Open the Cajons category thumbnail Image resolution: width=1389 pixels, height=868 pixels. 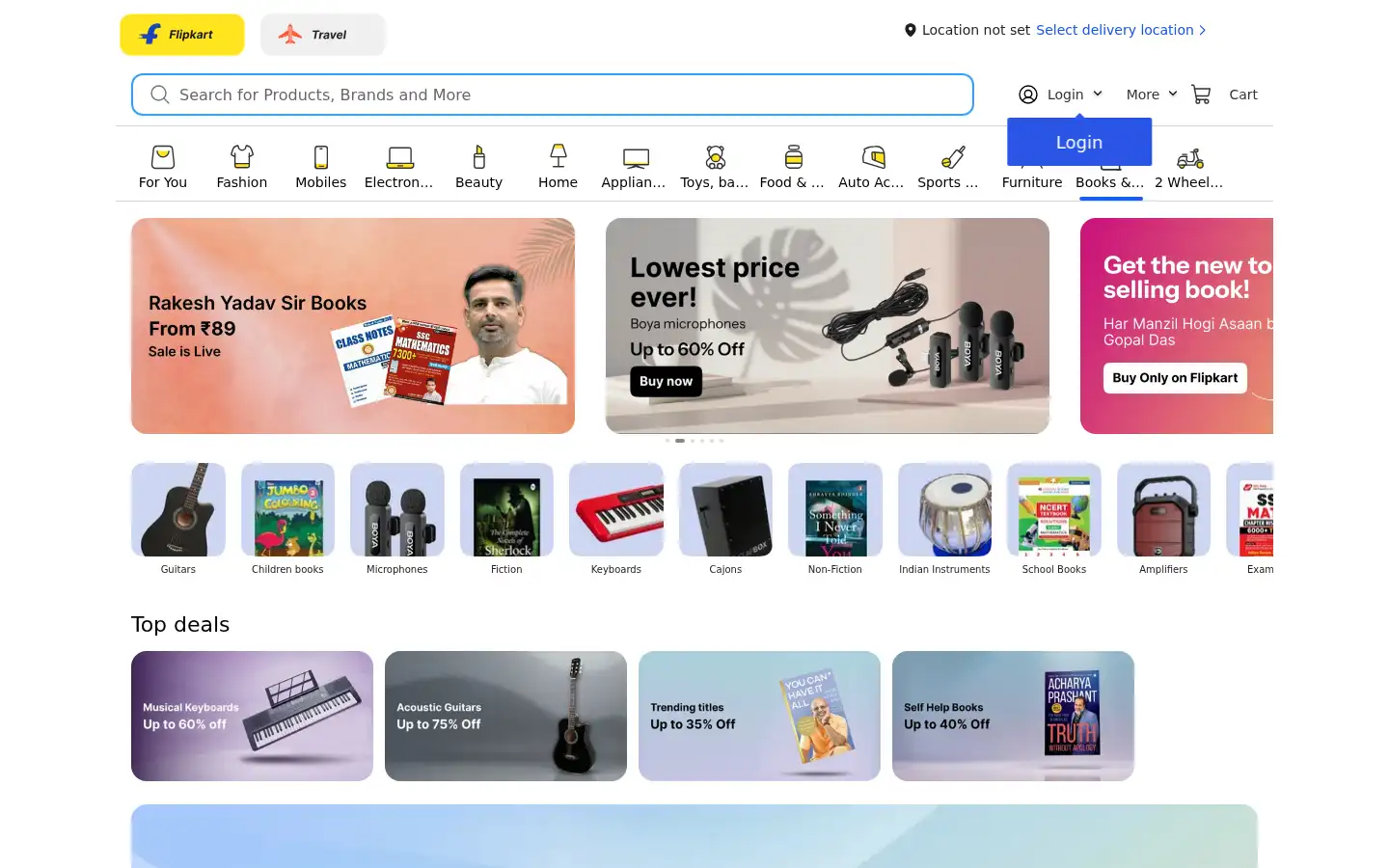click(725, 509)
